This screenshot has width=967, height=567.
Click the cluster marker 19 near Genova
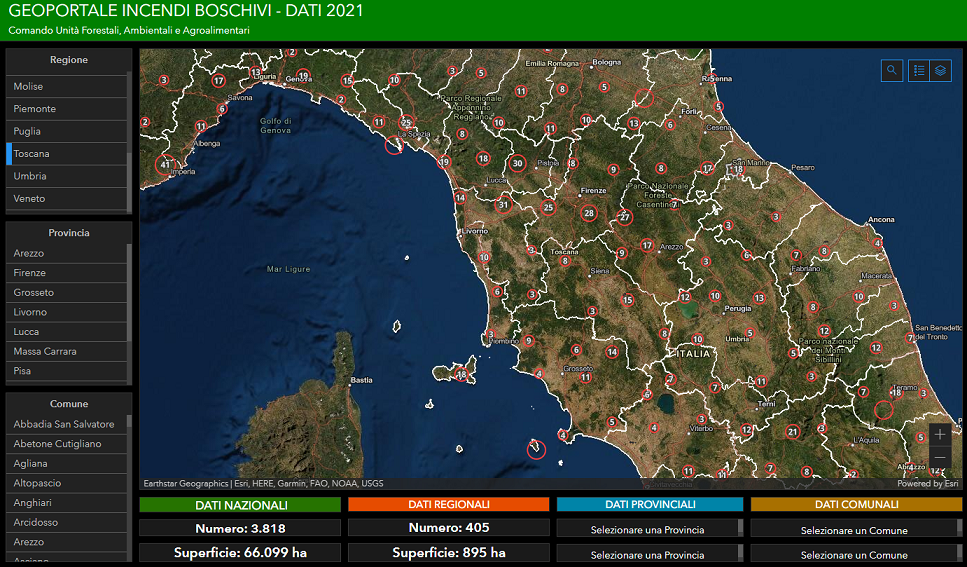(x=303, y=76)
